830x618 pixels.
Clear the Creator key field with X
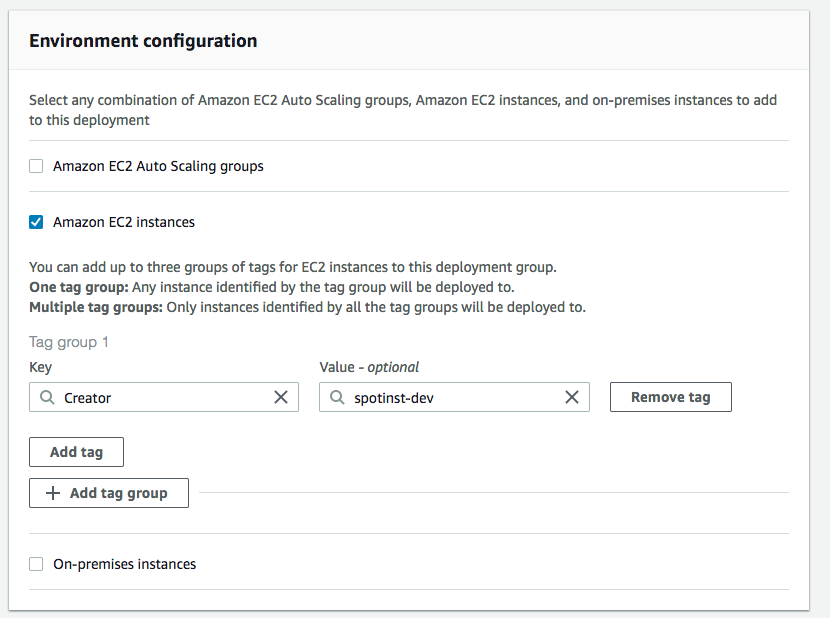(x=281, y=397)
